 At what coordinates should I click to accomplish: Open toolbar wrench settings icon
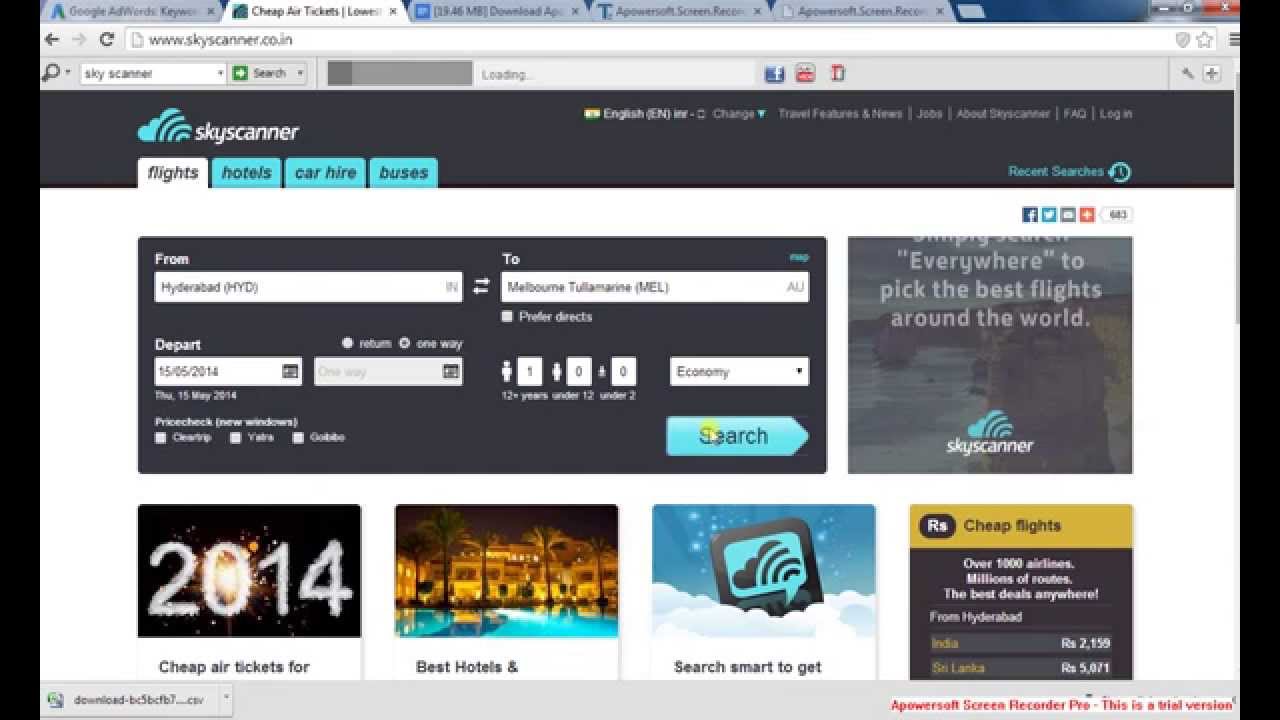click(x=1187, y=74)
